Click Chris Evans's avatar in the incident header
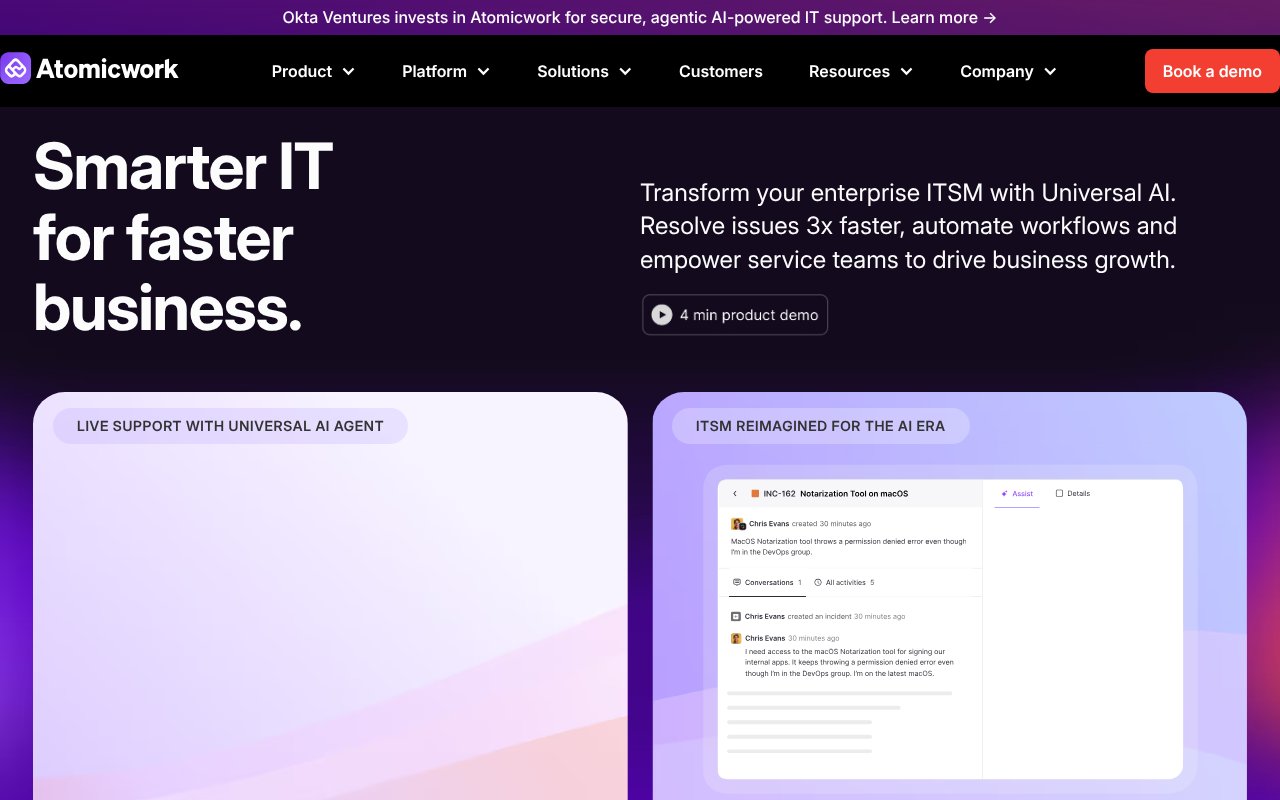Image resolution: width=1280 pixels, height=800 pixels. (738, 524)
